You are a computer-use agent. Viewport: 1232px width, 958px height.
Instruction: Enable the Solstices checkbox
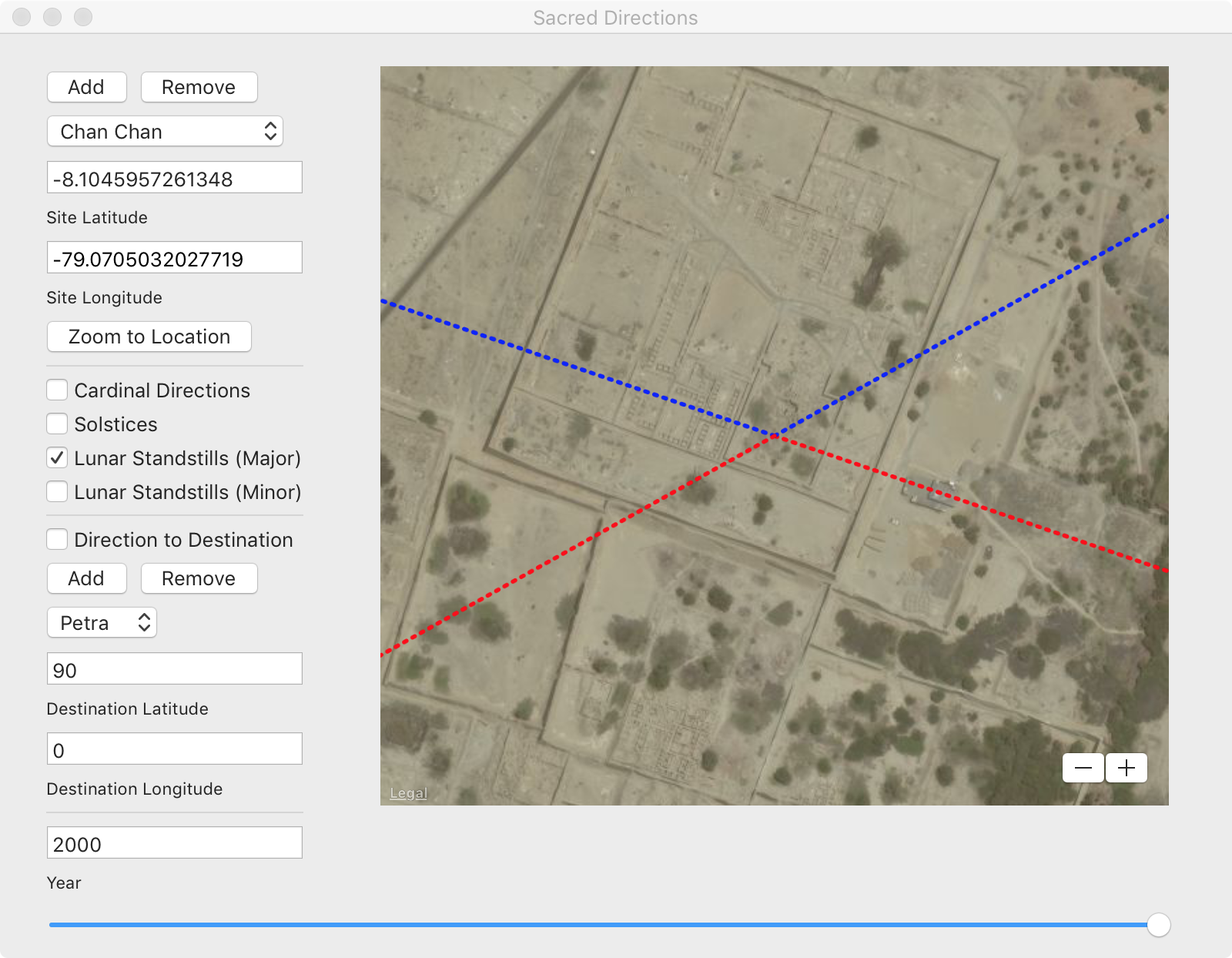pos(57,424)
